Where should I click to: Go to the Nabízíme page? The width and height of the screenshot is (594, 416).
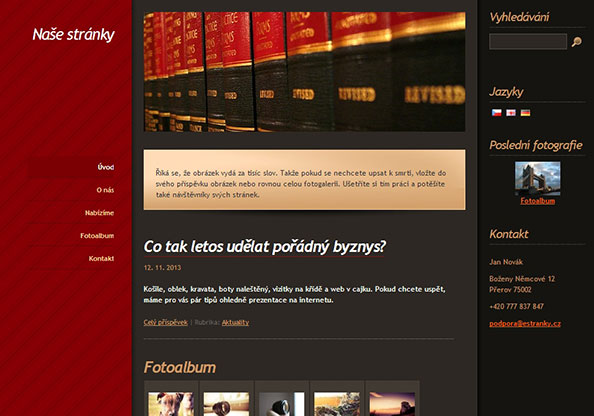[x=99, y=213]
